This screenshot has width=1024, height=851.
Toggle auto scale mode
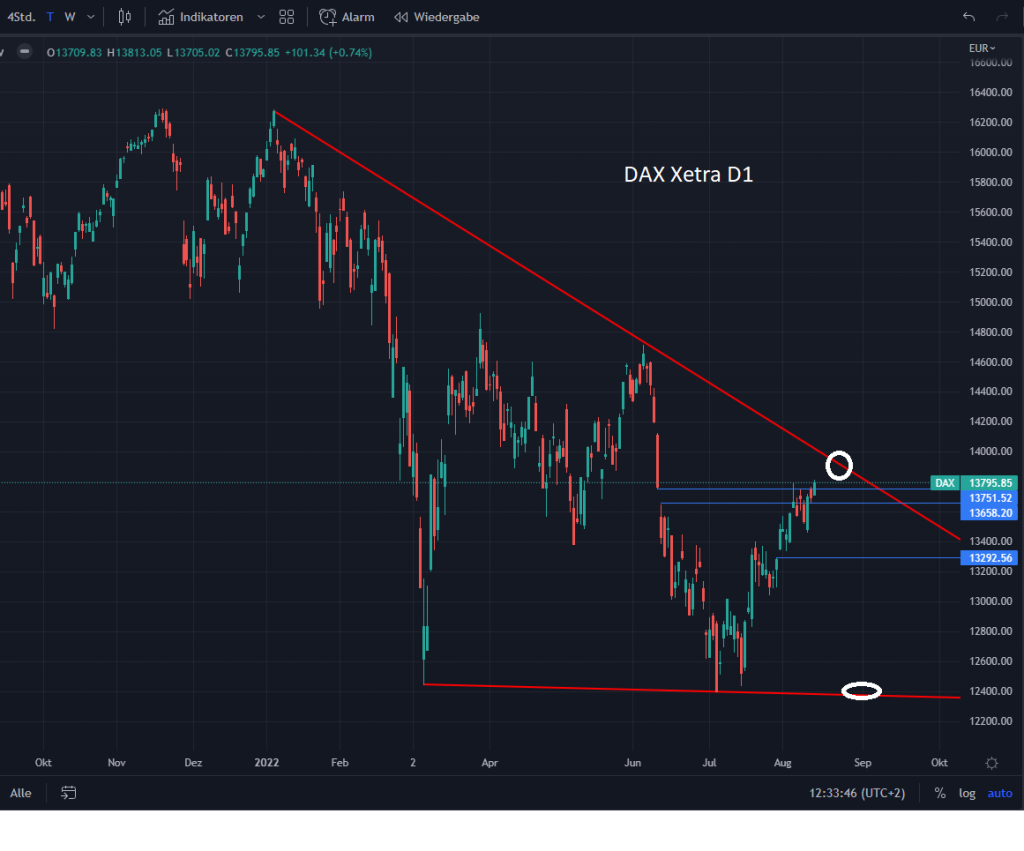click(x=999, y=793)
